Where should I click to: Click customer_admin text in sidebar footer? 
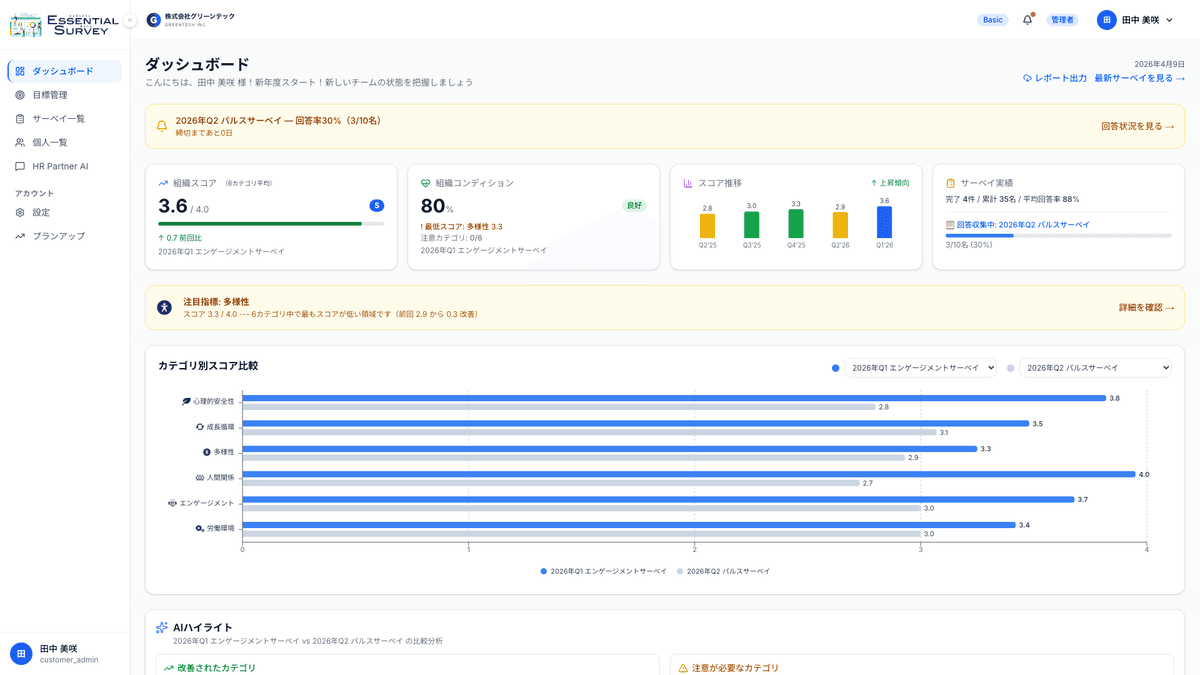(69, 660)
